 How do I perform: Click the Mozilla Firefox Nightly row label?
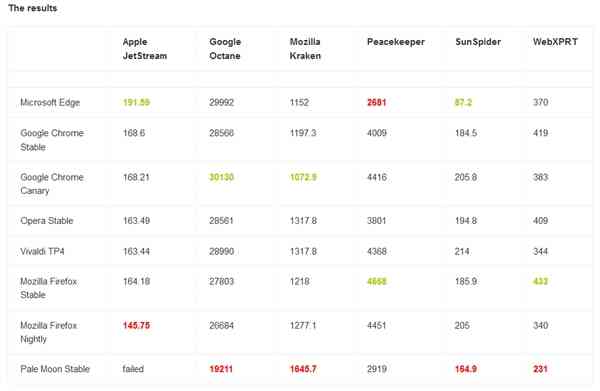point(49,332)
